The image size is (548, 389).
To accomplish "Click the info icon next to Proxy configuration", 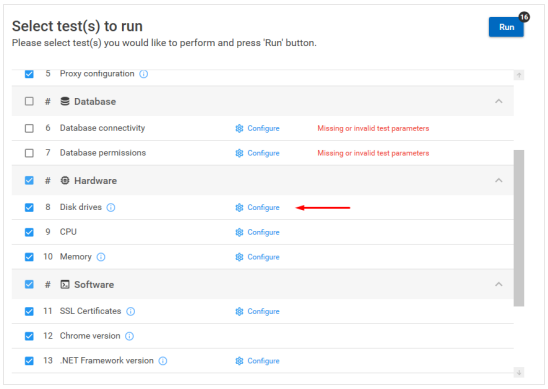I will pos(144,74).
